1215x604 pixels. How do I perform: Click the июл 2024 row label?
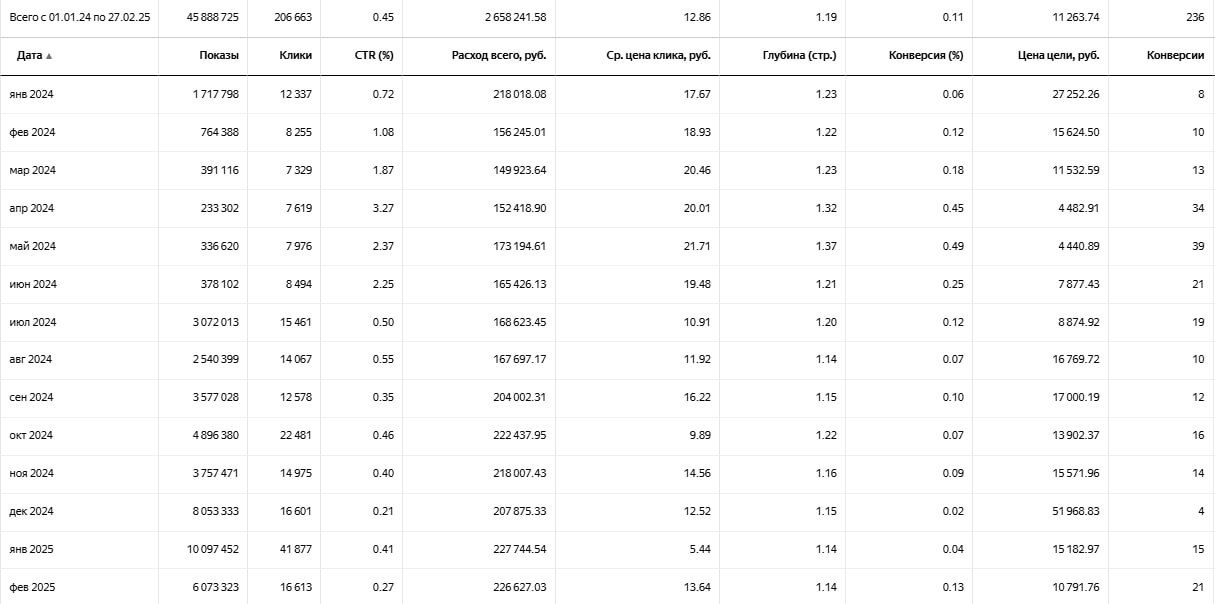pyautogui.click(x=33, y=322)
